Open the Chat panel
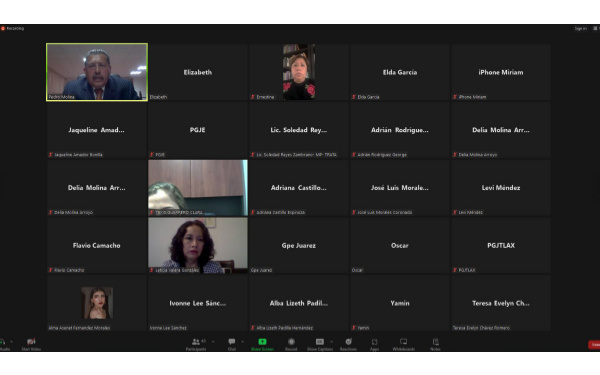This screenshot has height=375, width=600. [x=232, y=344]
